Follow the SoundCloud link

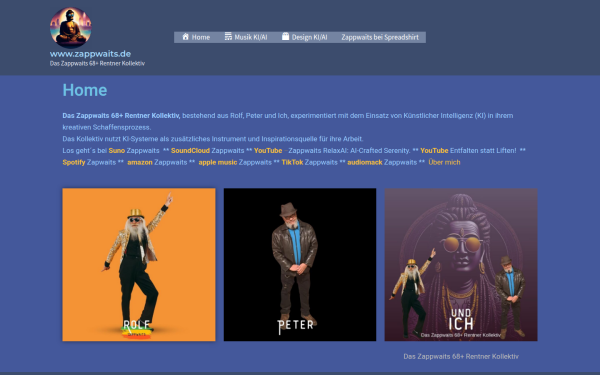[x=190, y=151]
